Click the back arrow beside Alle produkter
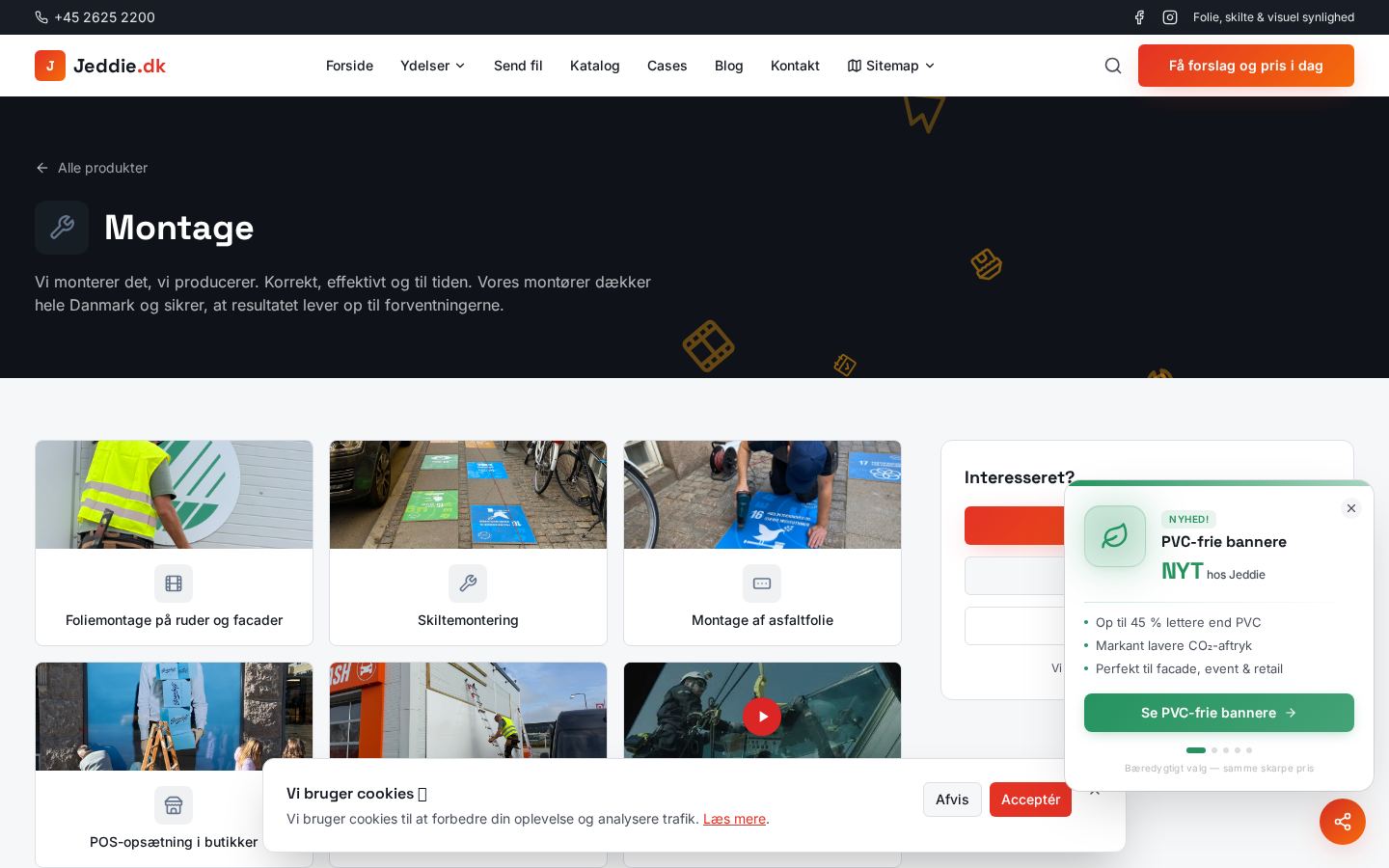 point(42,168)
